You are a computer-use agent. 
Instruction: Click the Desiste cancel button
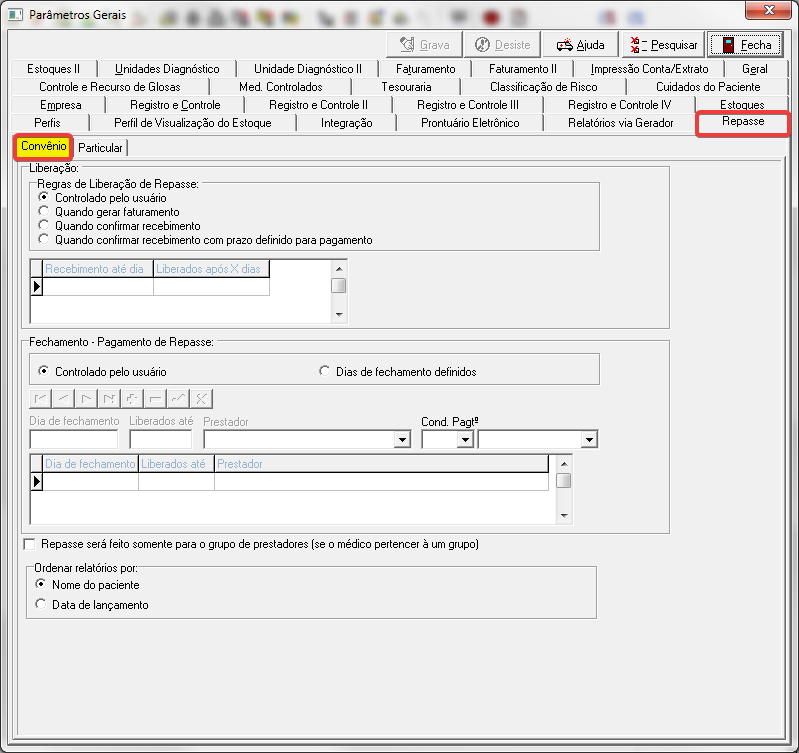click(502, 45)
